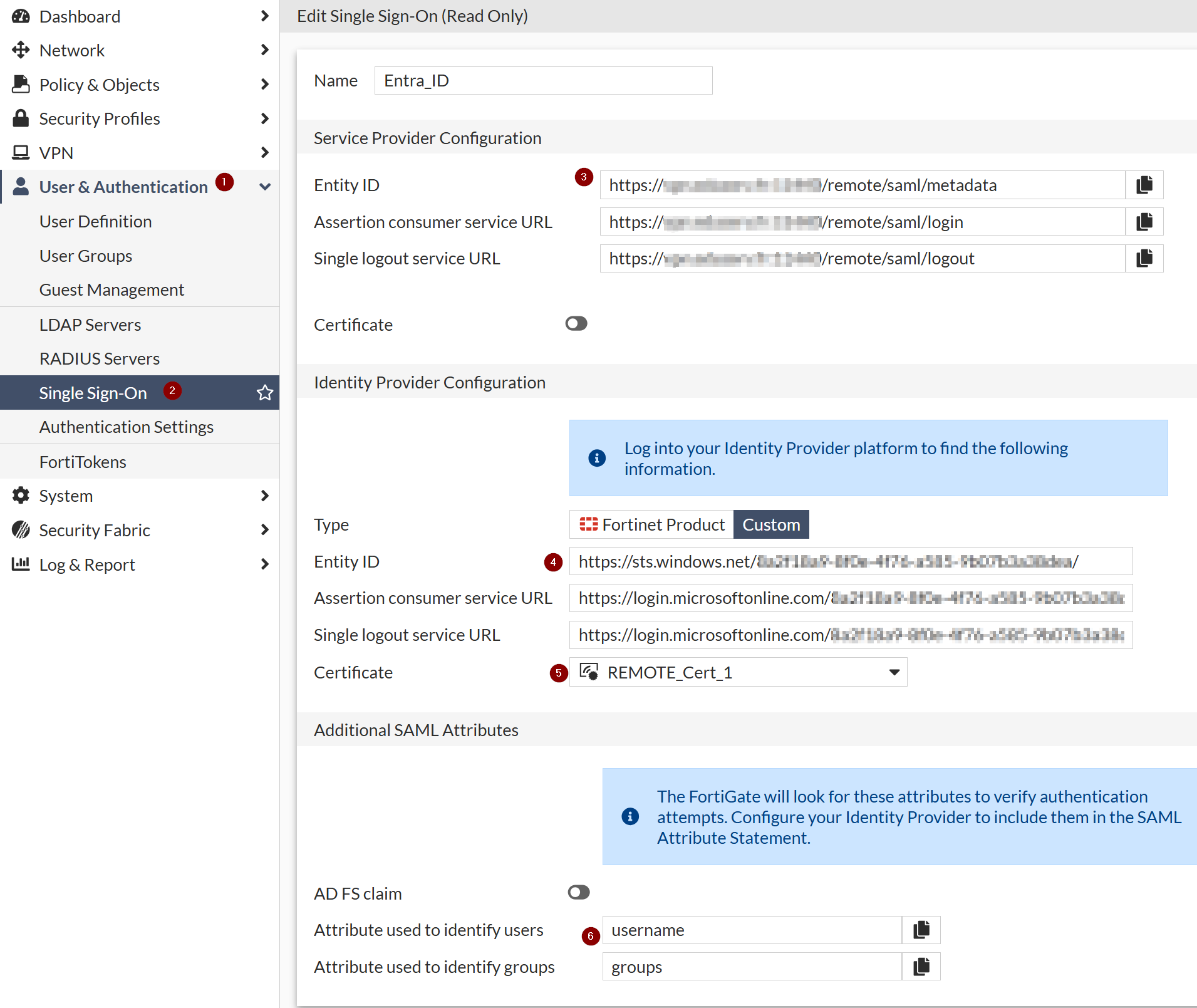The image size is (1197, 1008).
Task: Open User Definition menu item
Action: coord(95,221)
